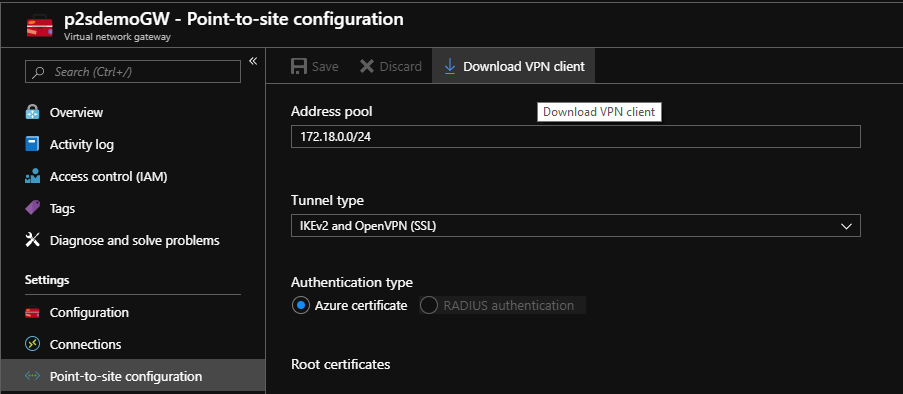Click the Activity log book icon
This screenshot has width=903, height=394.
pos(32,144)
